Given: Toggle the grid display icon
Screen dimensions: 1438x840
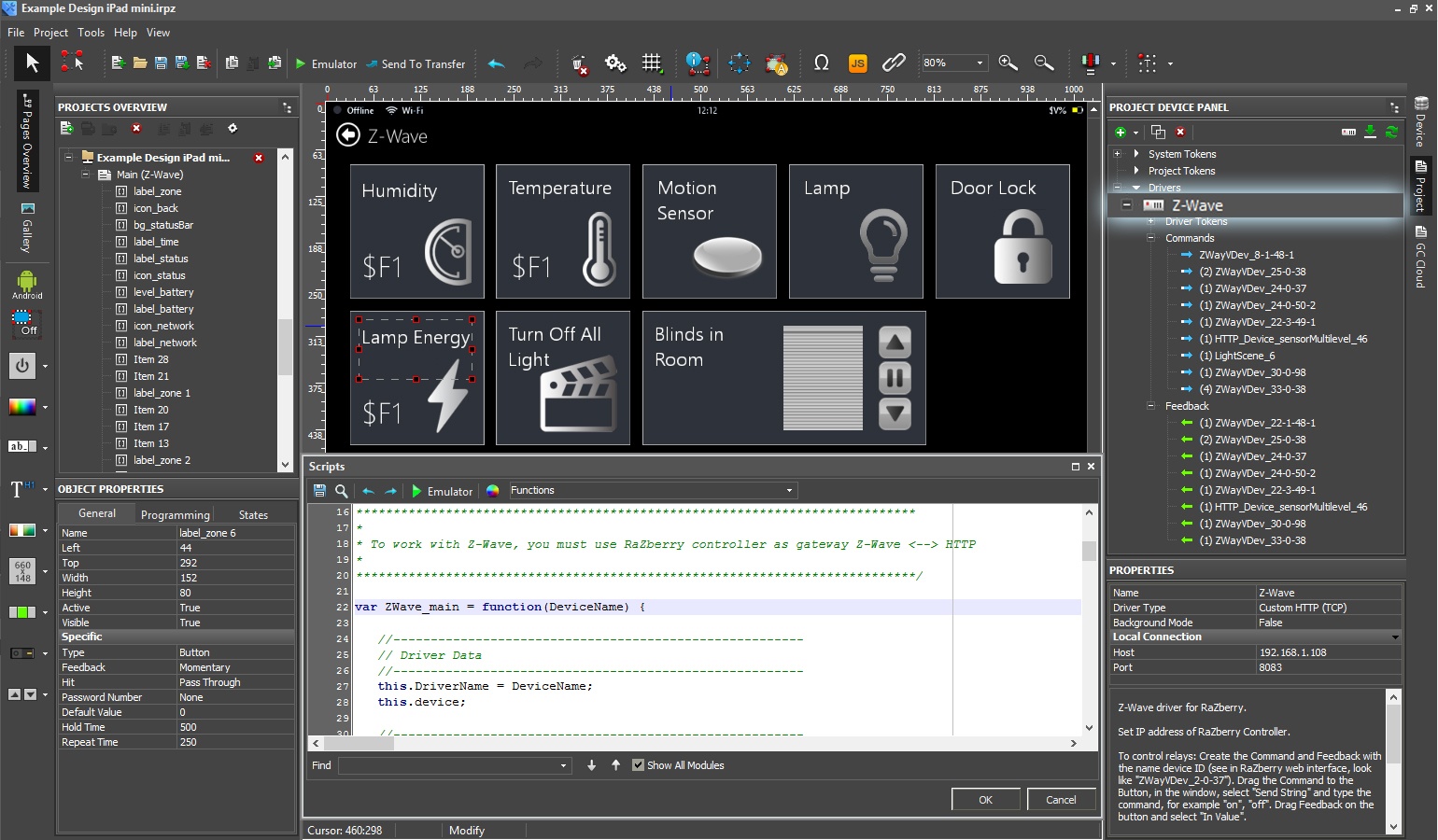Looking at the screenshot, I should [652, 63].
